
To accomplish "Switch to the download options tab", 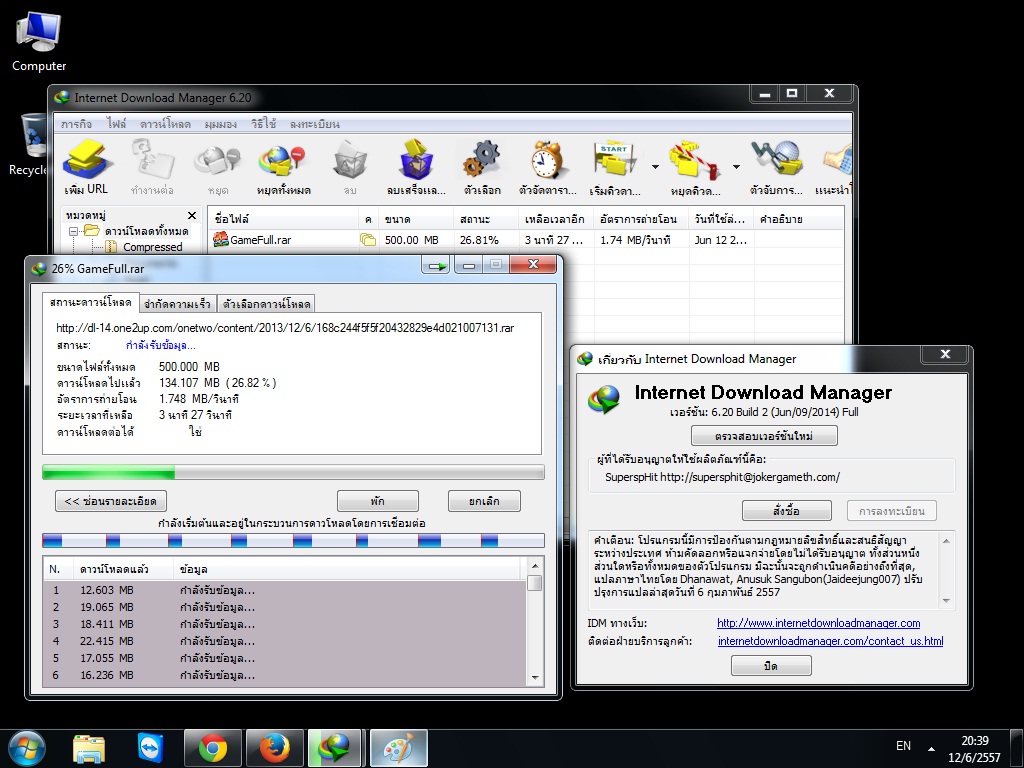I will pos(266,304).
